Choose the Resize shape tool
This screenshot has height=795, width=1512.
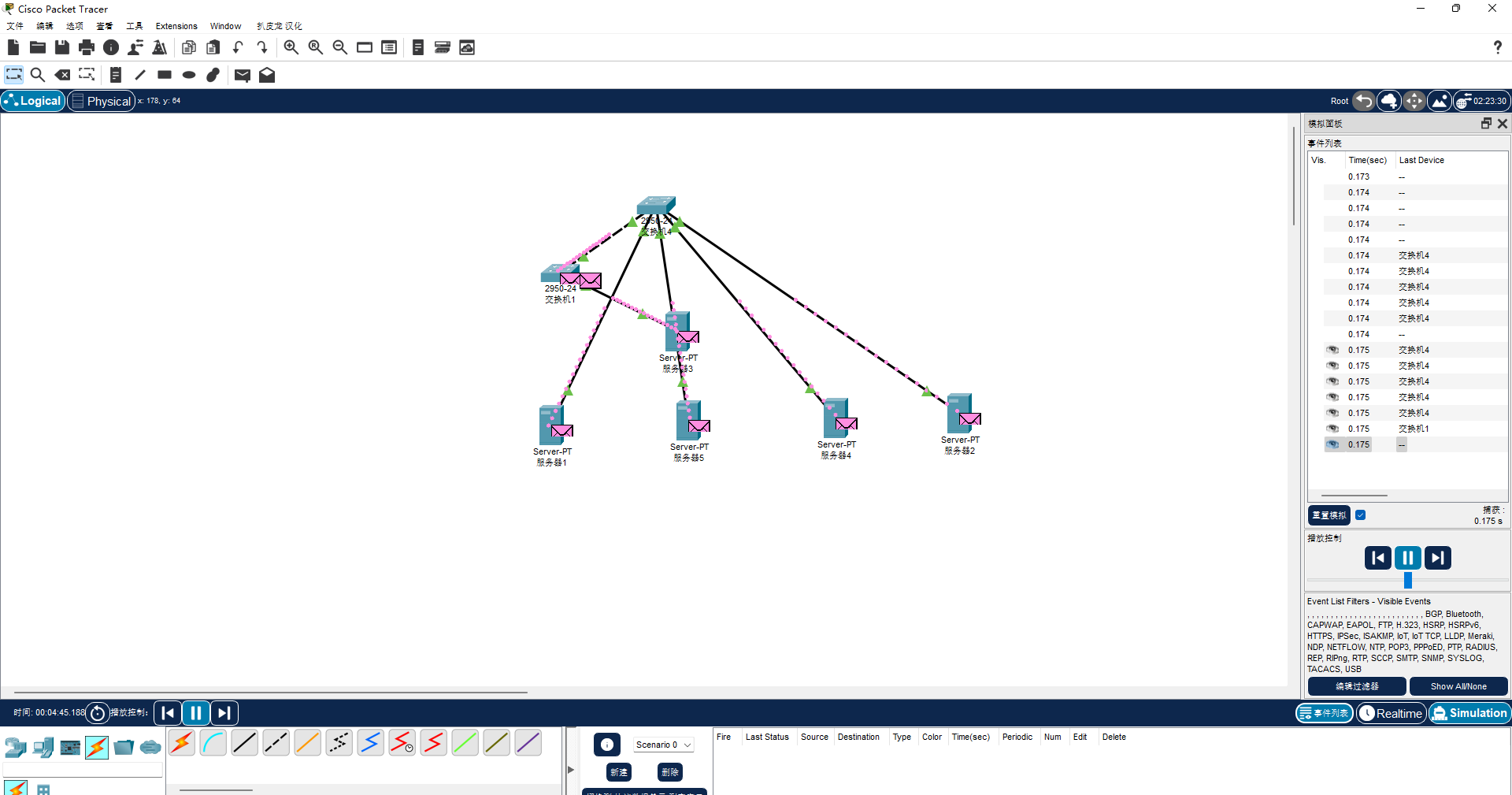[x=87, y=75]
